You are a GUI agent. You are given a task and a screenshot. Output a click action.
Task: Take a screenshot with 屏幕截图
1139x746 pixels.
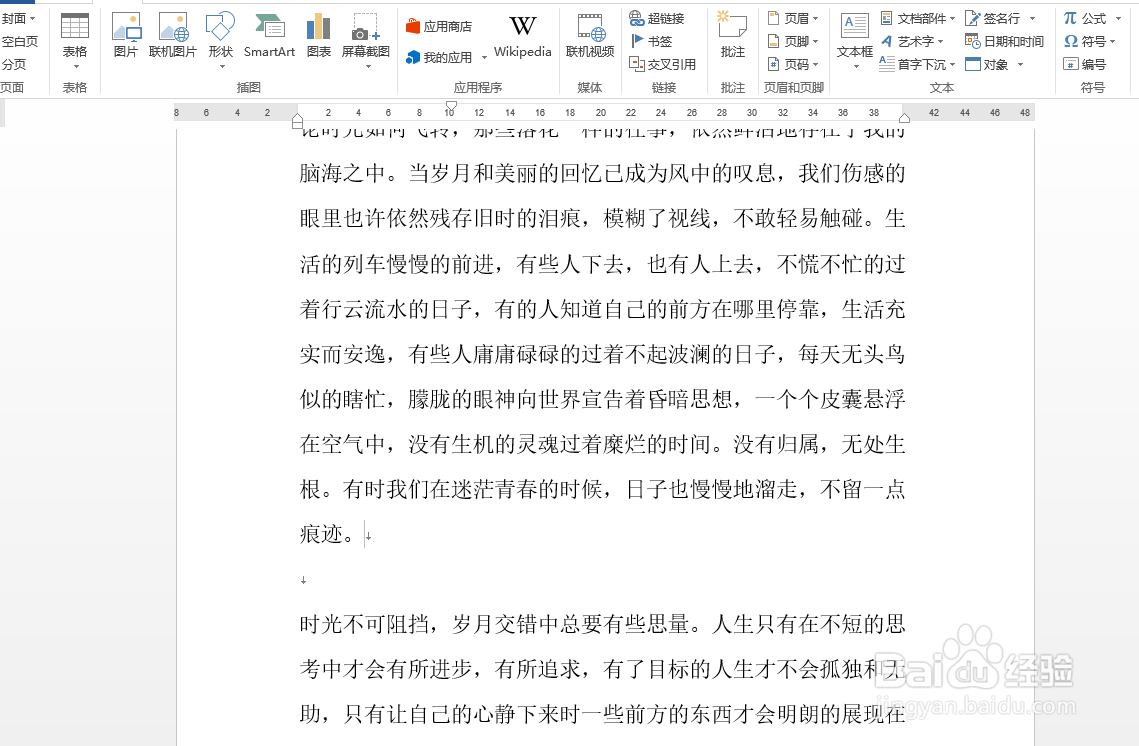click(364, 37)
